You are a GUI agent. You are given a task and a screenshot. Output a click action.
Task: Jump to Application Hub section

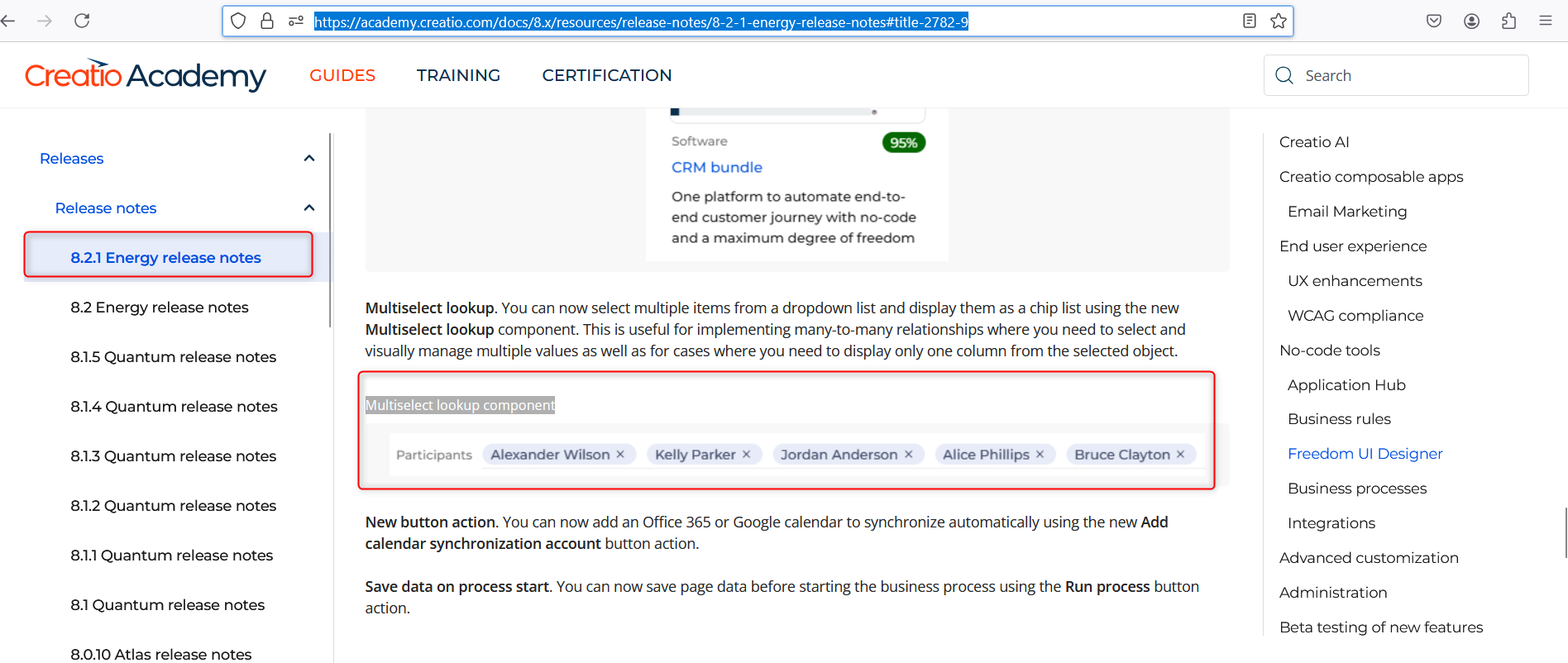click(1346, 384)
